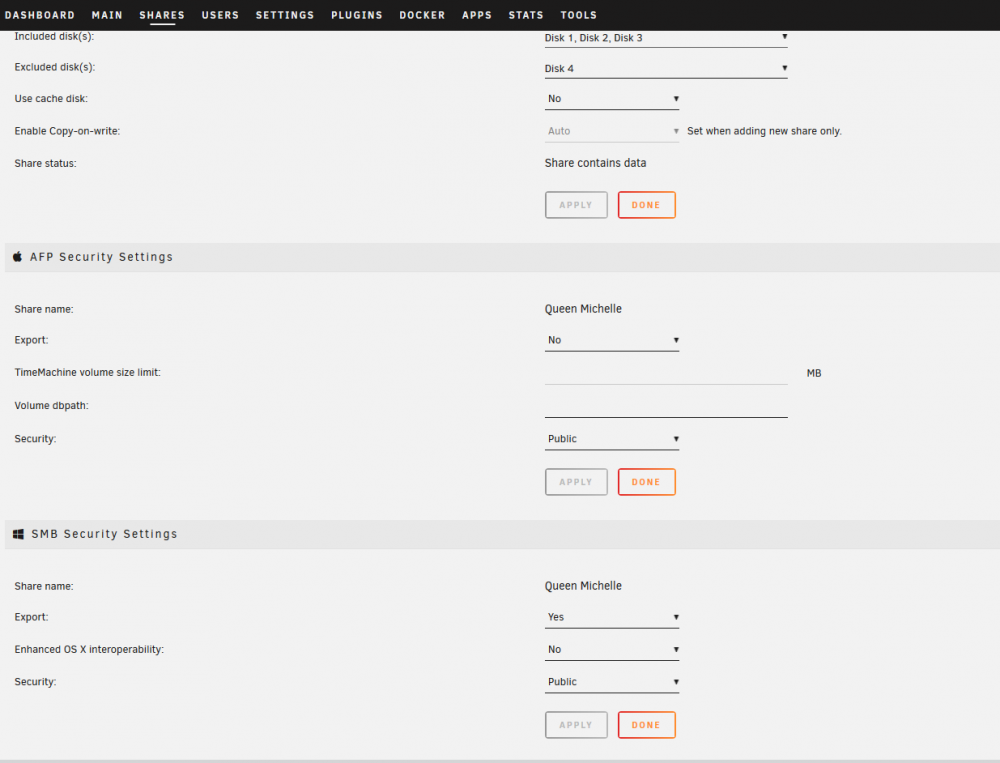This screenshot has height=763, width=1000.
Task: Click the SMB Security Settings header
Action: [502, 534]
